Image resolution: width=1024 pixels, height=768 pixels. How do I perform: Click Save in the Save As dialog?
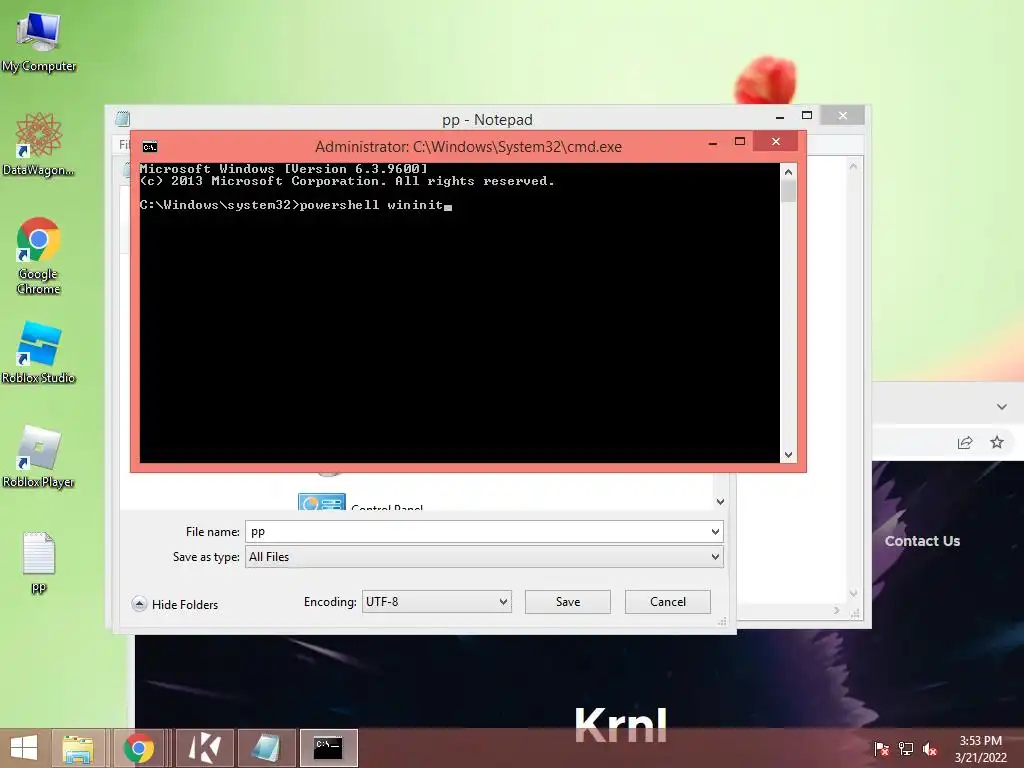click(568, 601)
